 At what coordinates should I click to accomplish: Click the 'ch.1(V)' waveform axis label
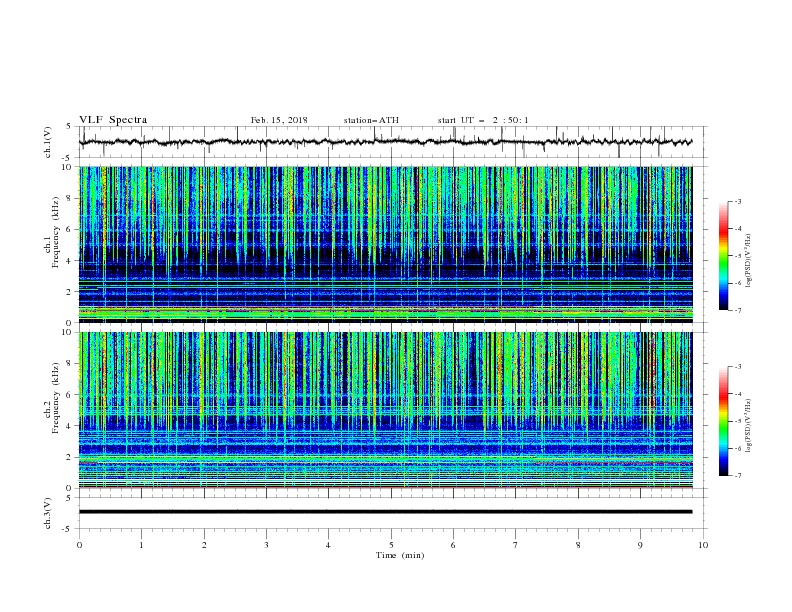pyautogui.click(x=48, y=142)
